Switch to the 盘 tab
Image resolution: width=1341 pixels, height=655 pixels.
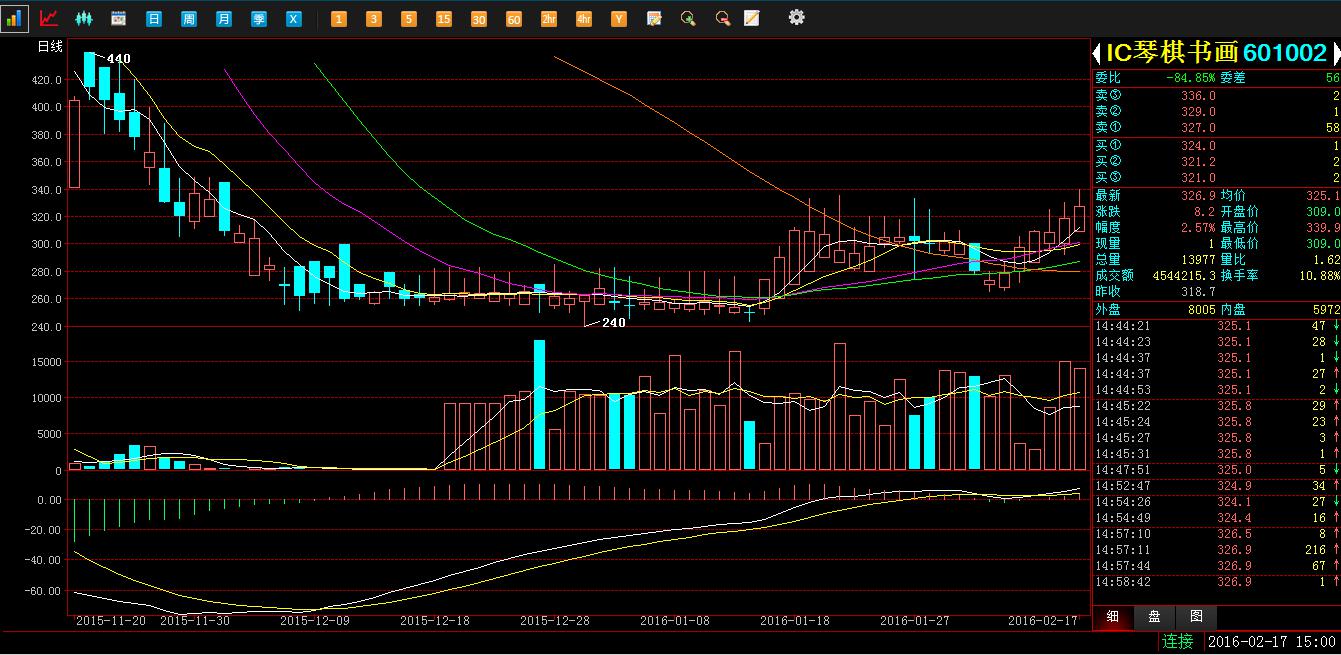point(1154,616)
